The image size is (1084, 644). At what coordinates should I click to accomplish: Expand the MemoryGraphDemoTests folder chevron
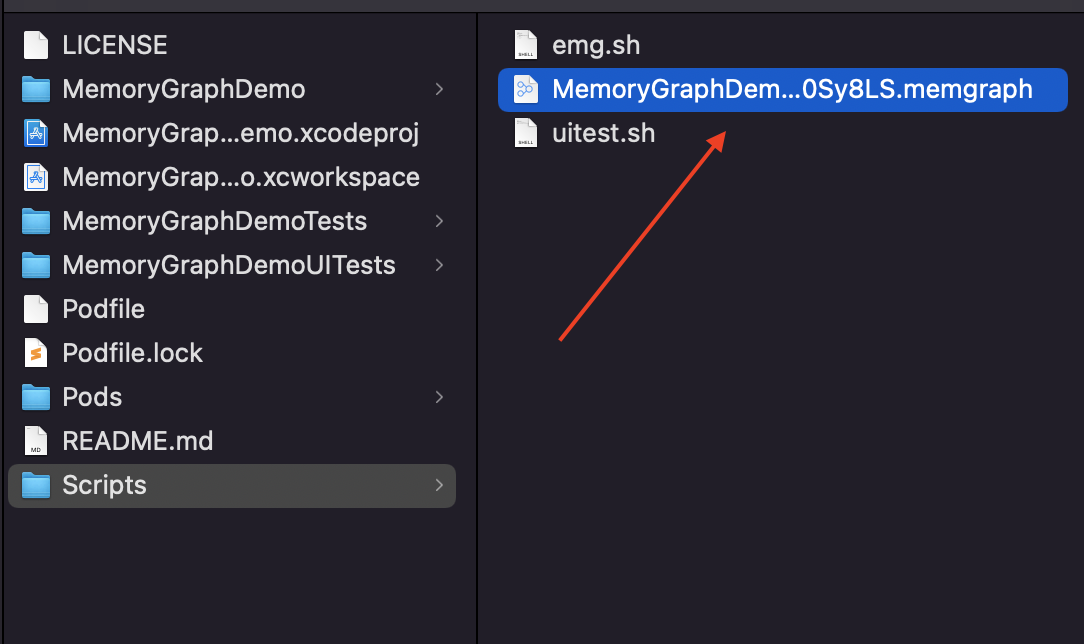pos(439,221)
